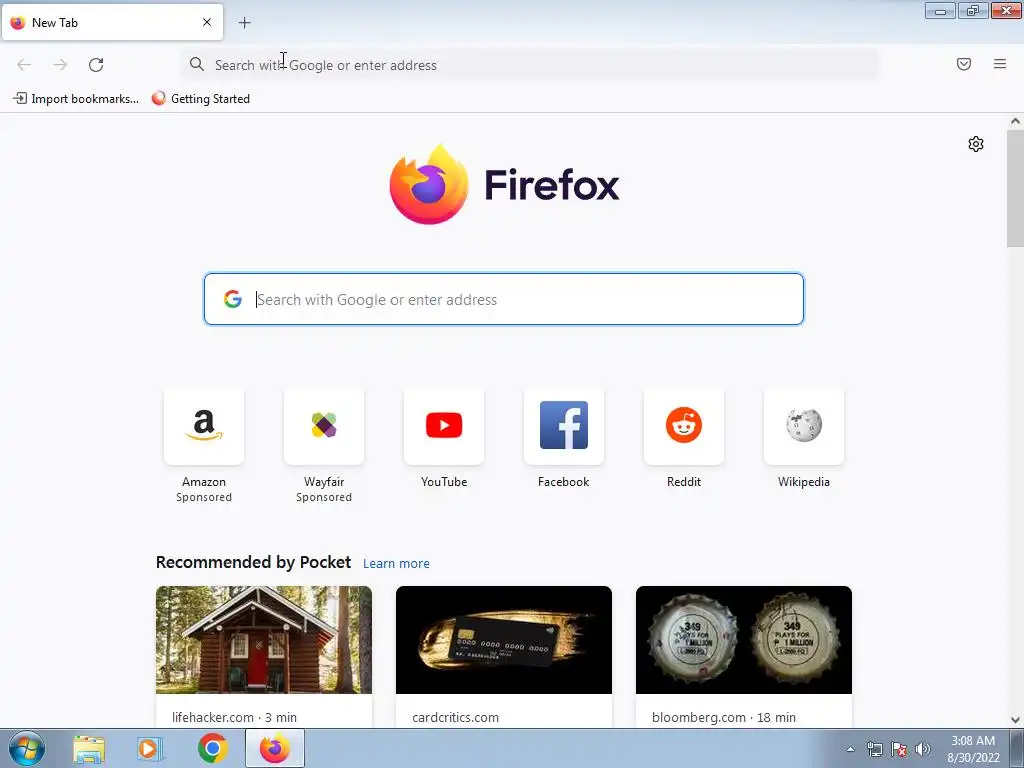Focus the central Google search box
The height and width of the screenshot is (768, 1024).
(504, 299)
